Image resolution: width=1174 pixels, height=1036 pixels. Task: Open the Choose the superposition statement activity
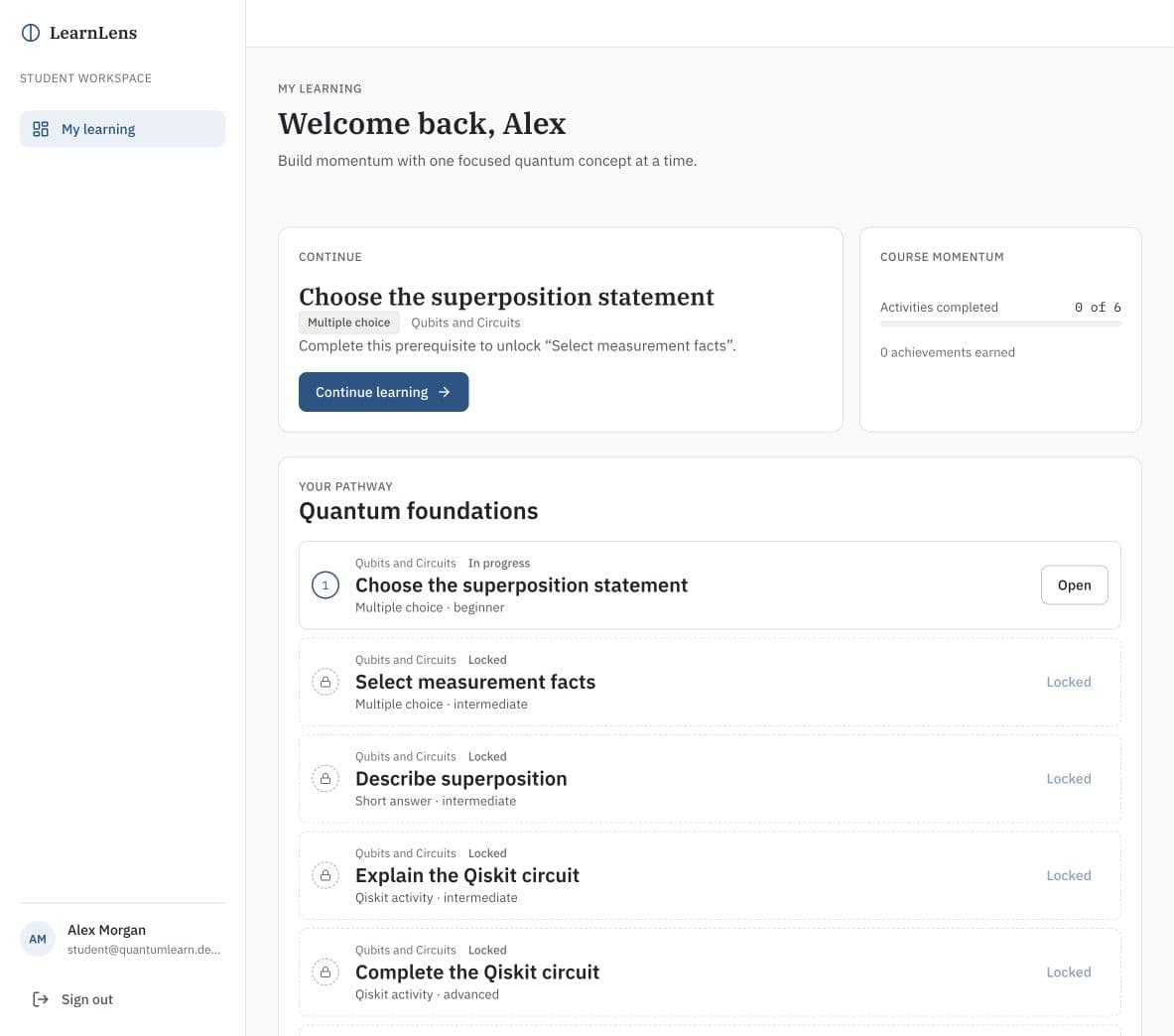1074,585
